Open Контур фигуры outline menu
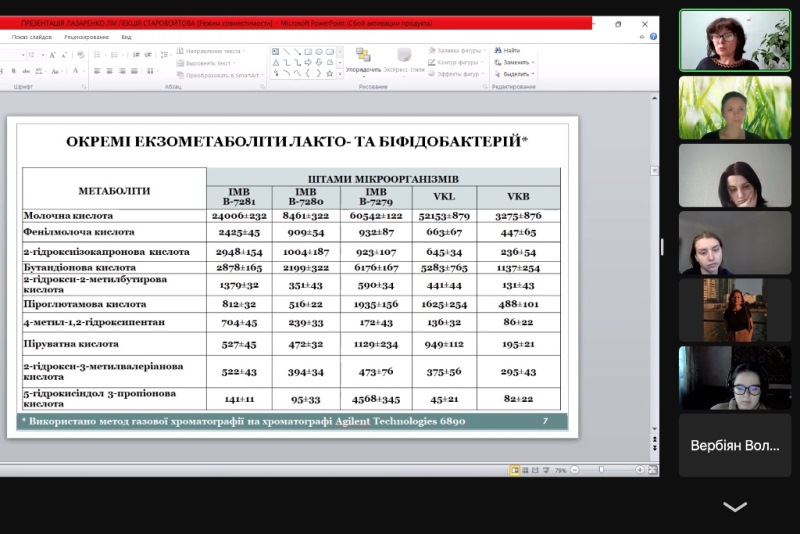Screen dimensions: 800x534 coord(456,62)
